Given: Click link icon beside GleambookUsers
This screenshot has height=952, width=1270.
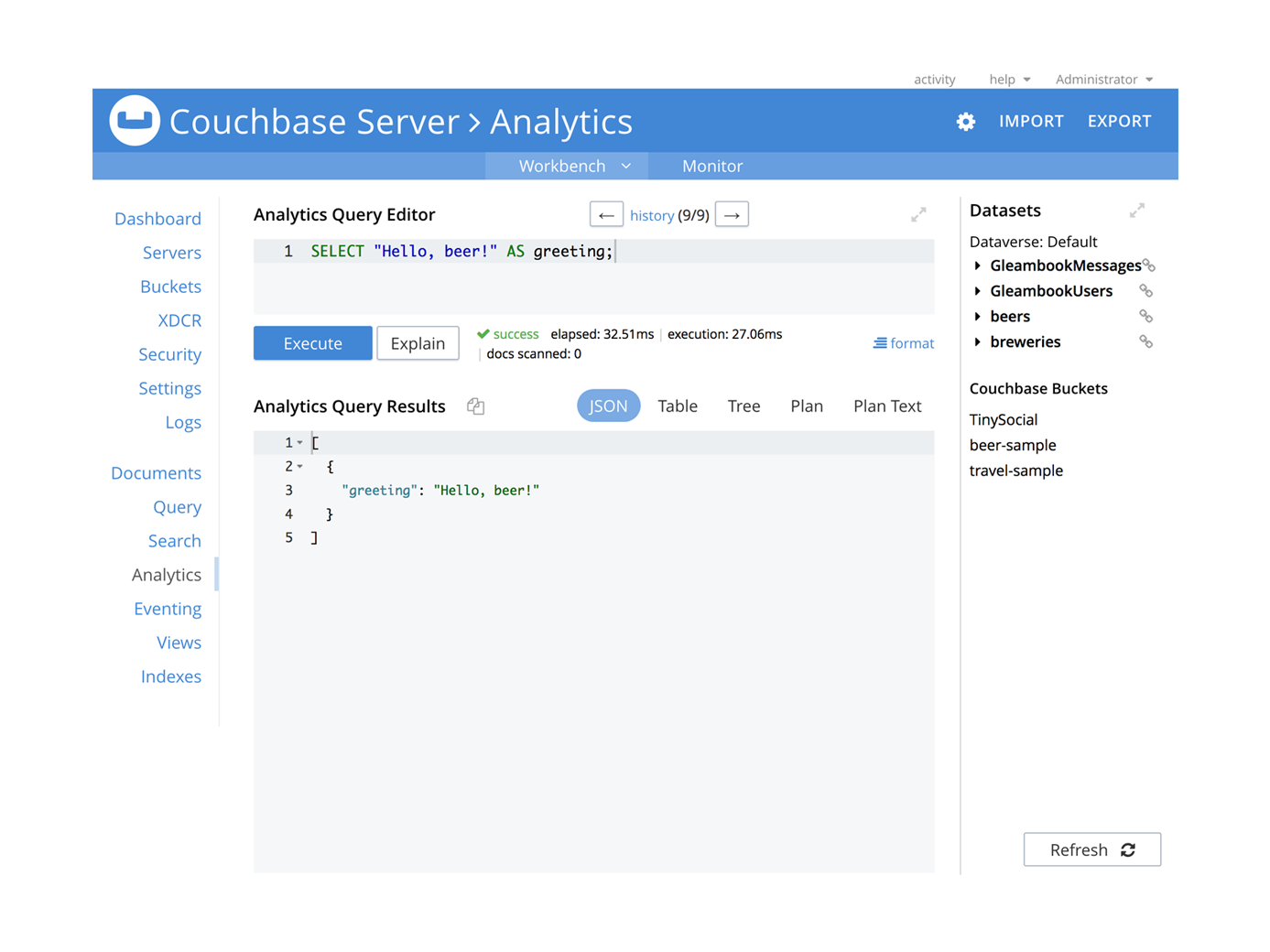Looking at the screenshot, I should click(1145, 291).
